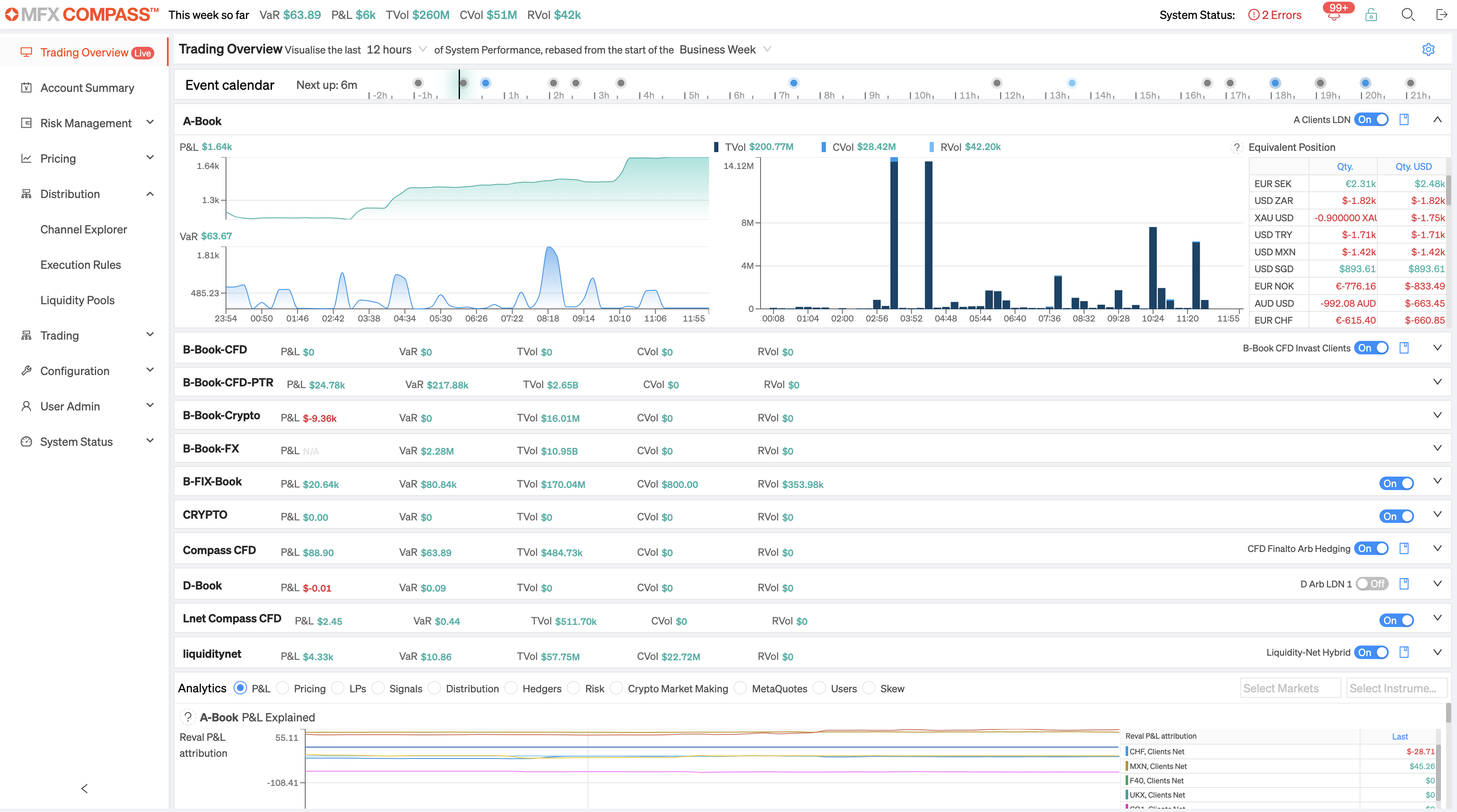Click the MFX Compass logo
This screenshot has width=1457, height=812.
tap(81, 15)
